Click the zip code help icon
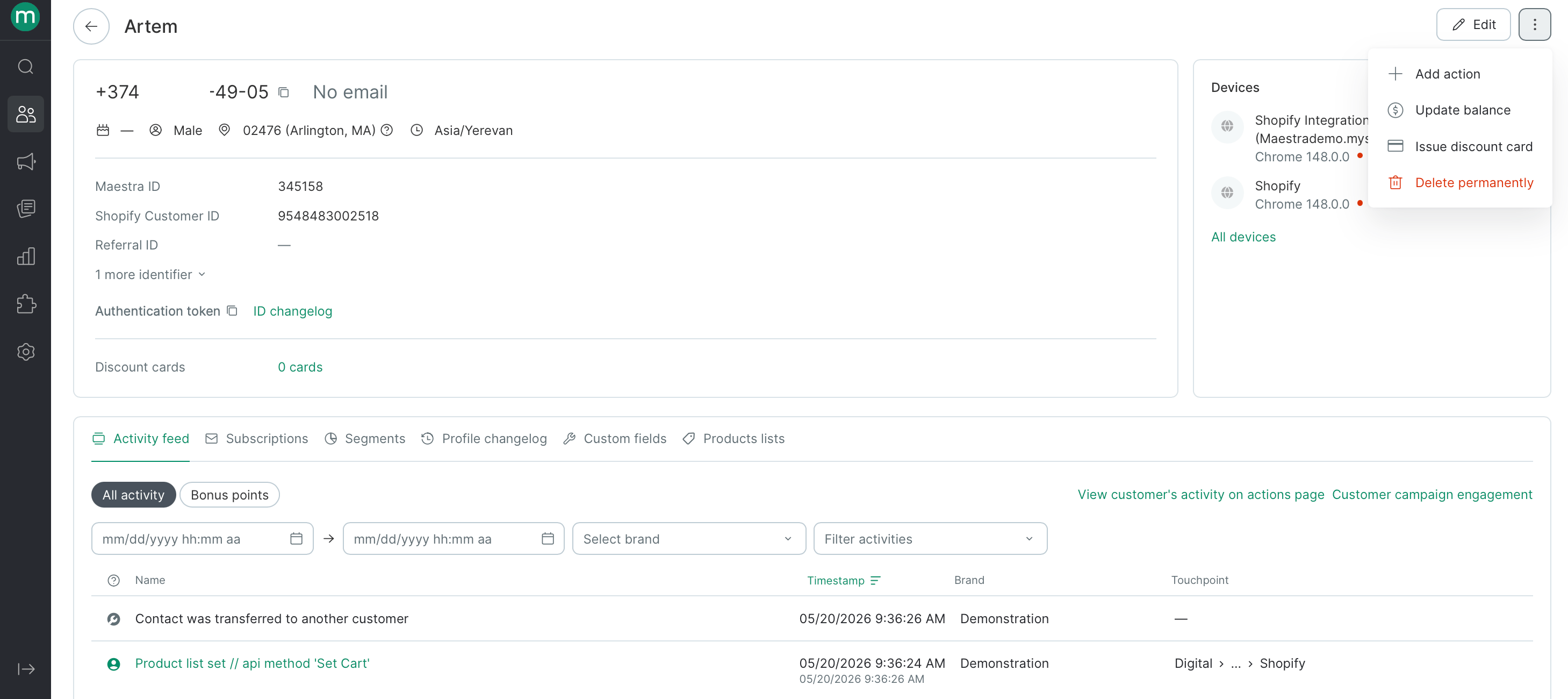The width and height of the screenshot is (1568, 699). point(386,130)
